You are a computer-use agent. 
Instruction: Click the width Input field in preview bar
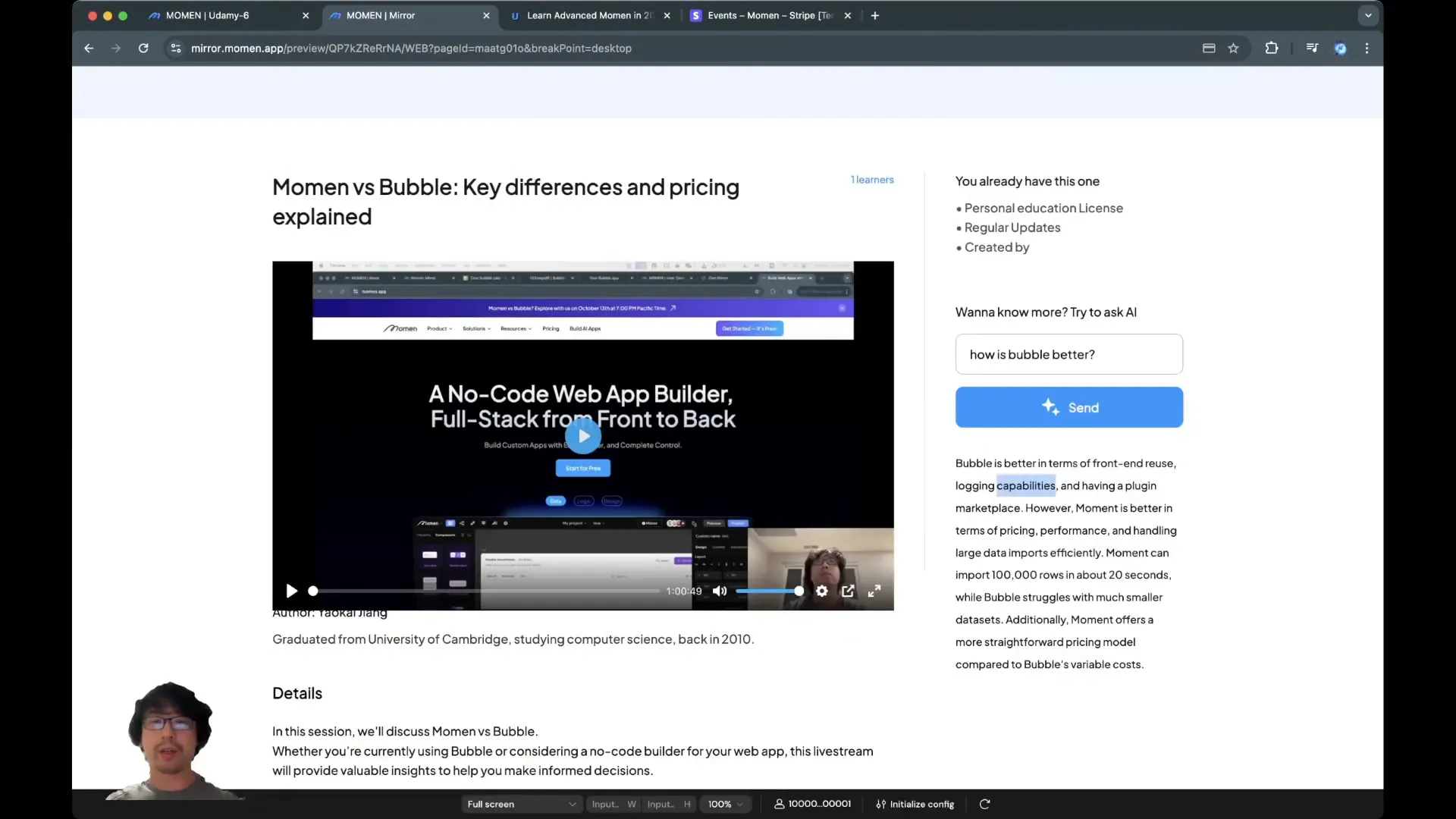(x=613, y=804)
